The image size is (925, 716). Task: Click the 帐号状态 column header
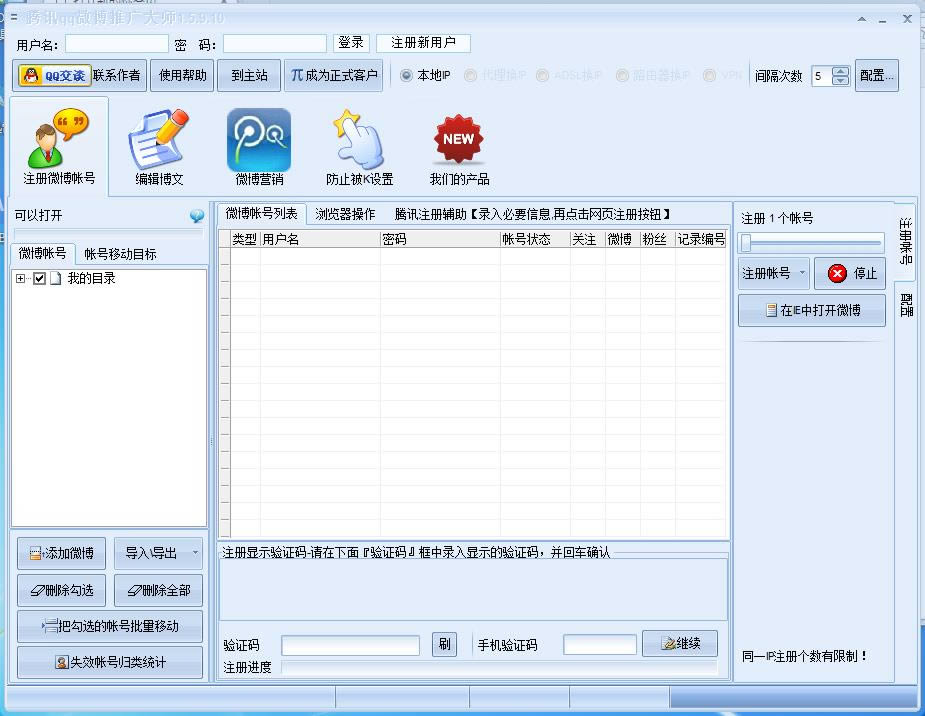[535, 239]
